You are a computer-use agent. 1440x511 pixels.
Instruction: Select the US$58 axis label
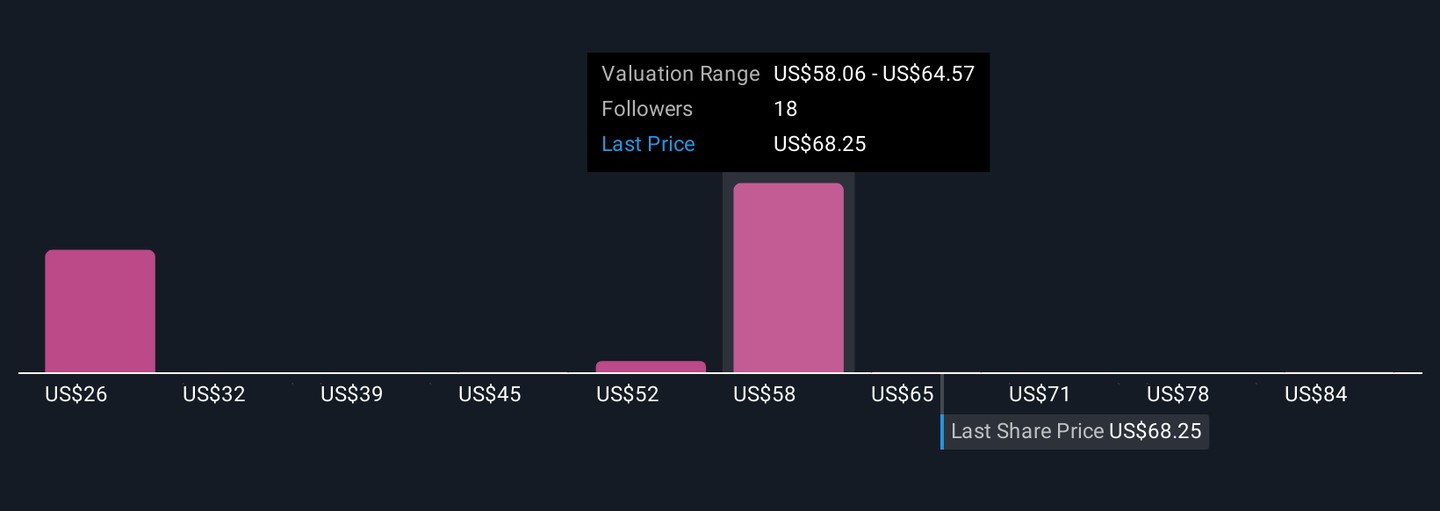tap(764, 395)
